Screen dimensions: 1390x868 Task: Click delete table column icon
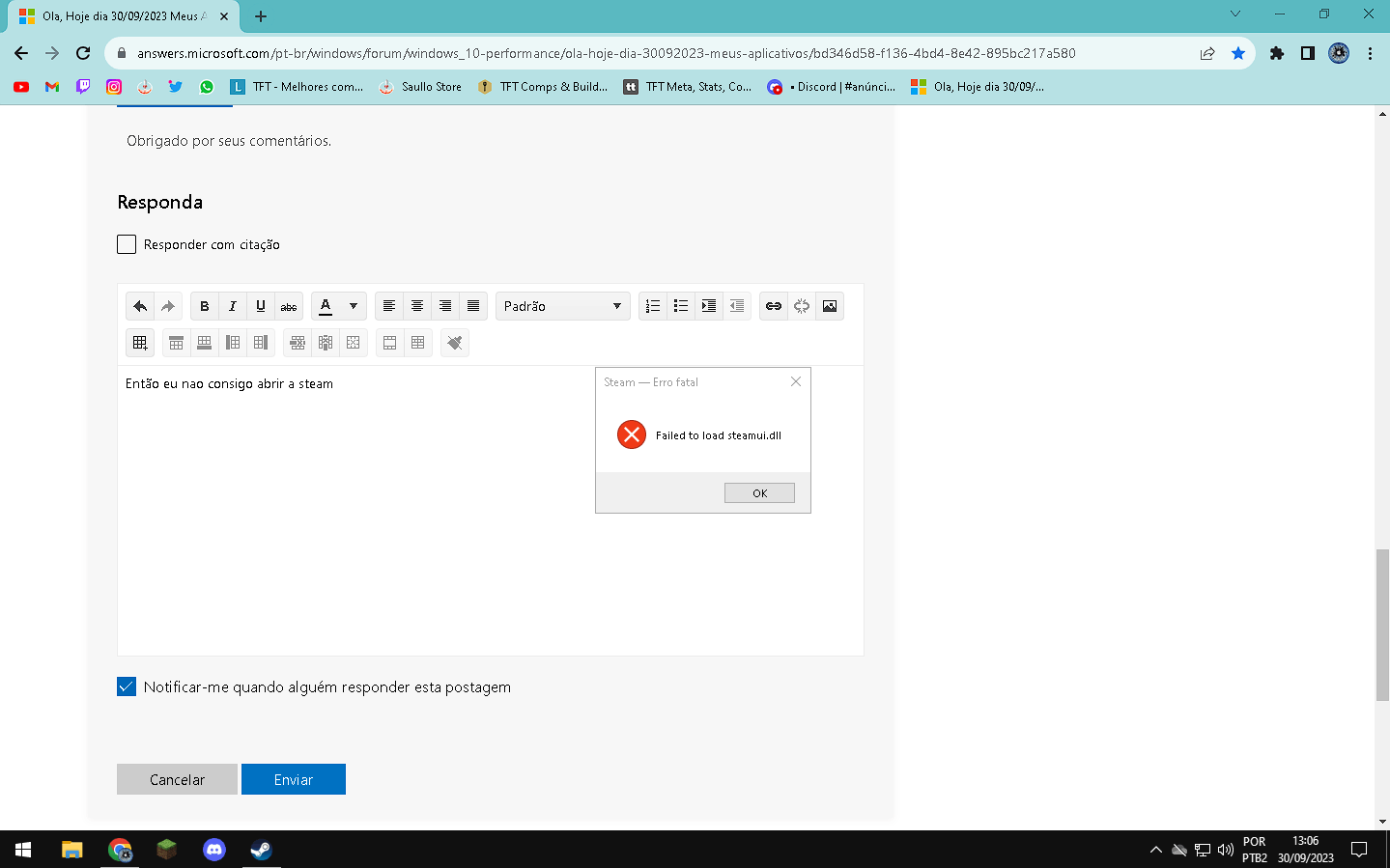326,343
